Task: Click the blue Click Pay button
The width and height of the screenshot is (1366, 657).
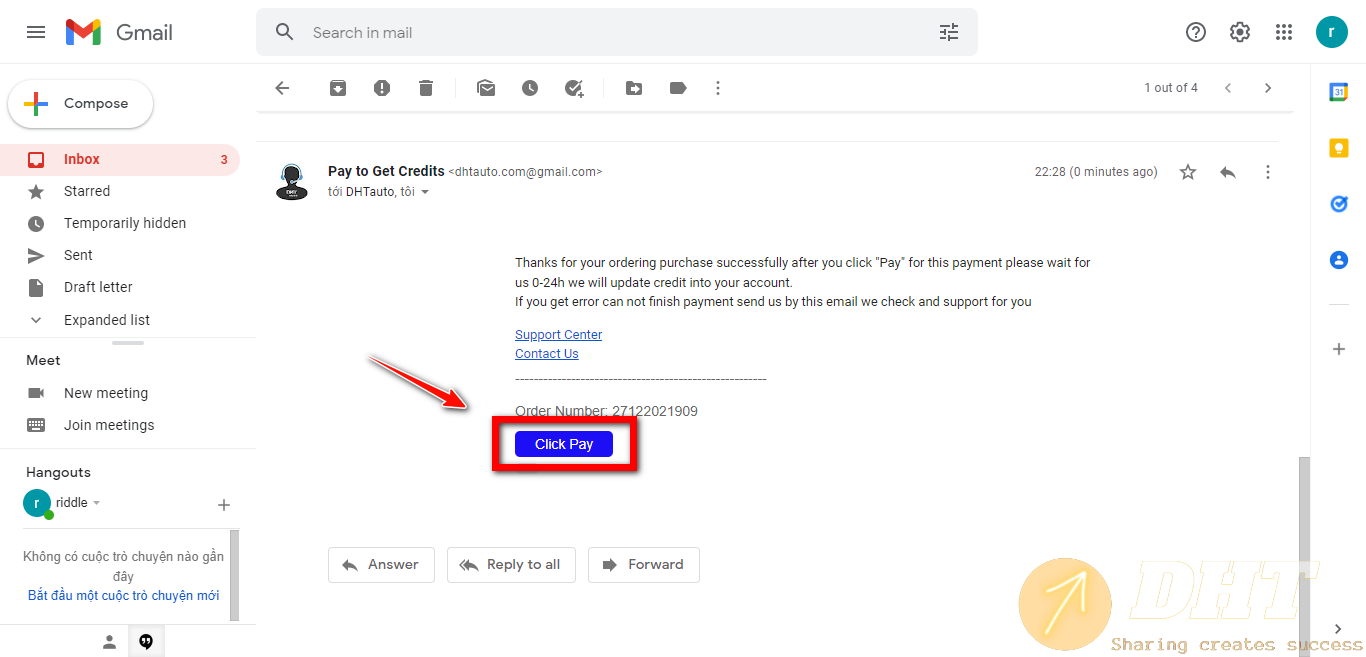Action: click(x=564, y=444)
